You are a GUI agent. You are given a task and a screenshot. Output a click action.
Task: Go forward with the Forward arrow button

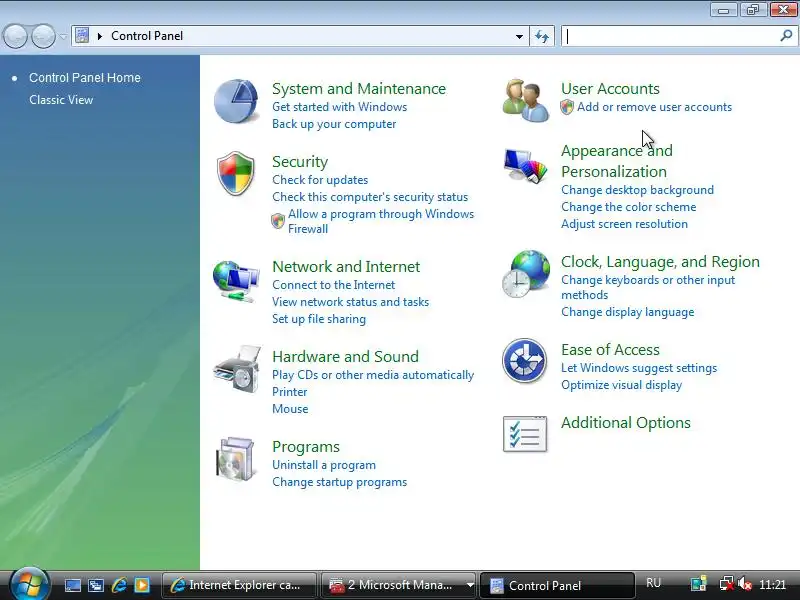43,36
